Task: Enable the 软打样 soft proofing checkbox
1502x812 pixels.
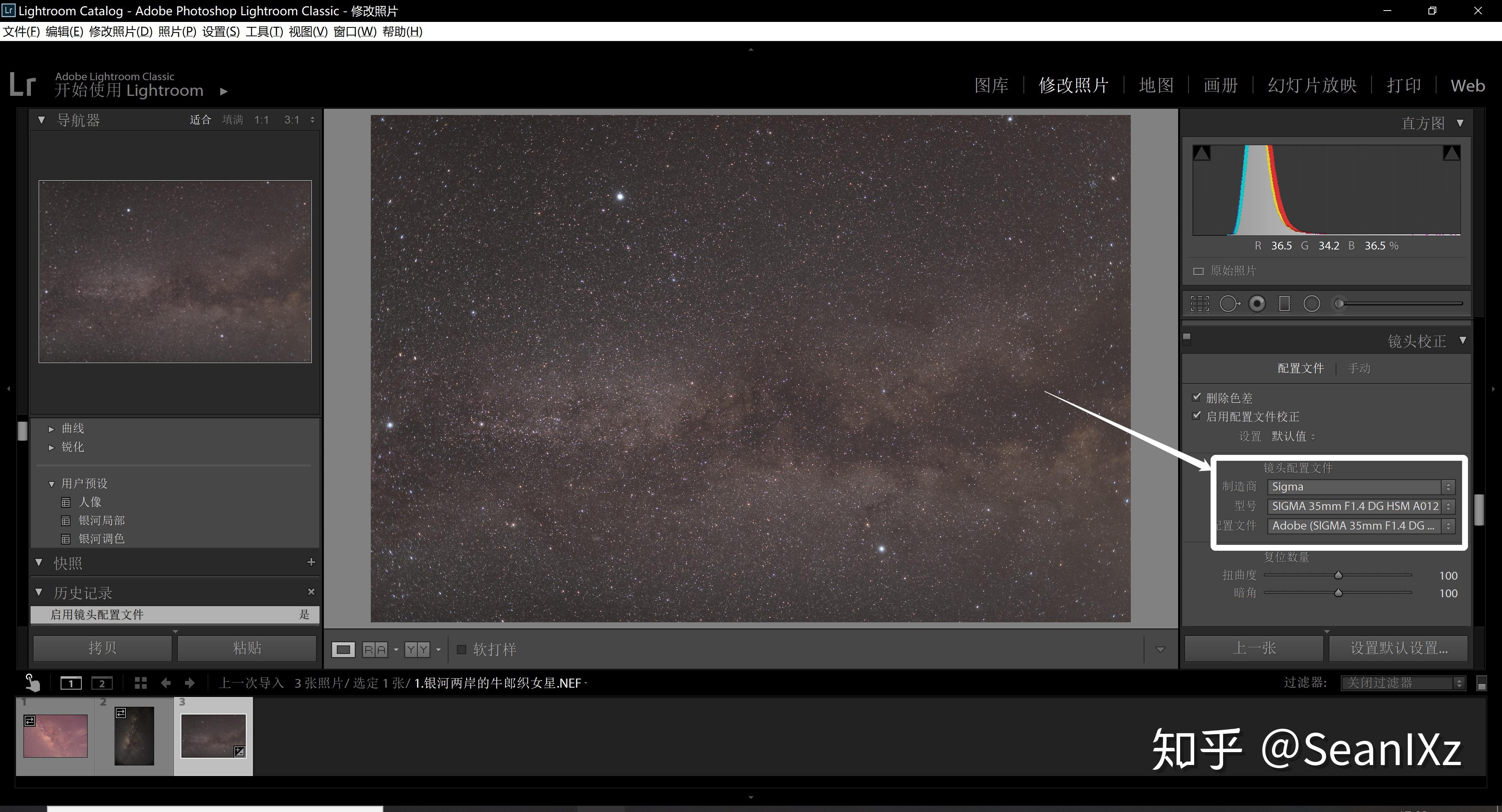Action: tap(462, 649)
